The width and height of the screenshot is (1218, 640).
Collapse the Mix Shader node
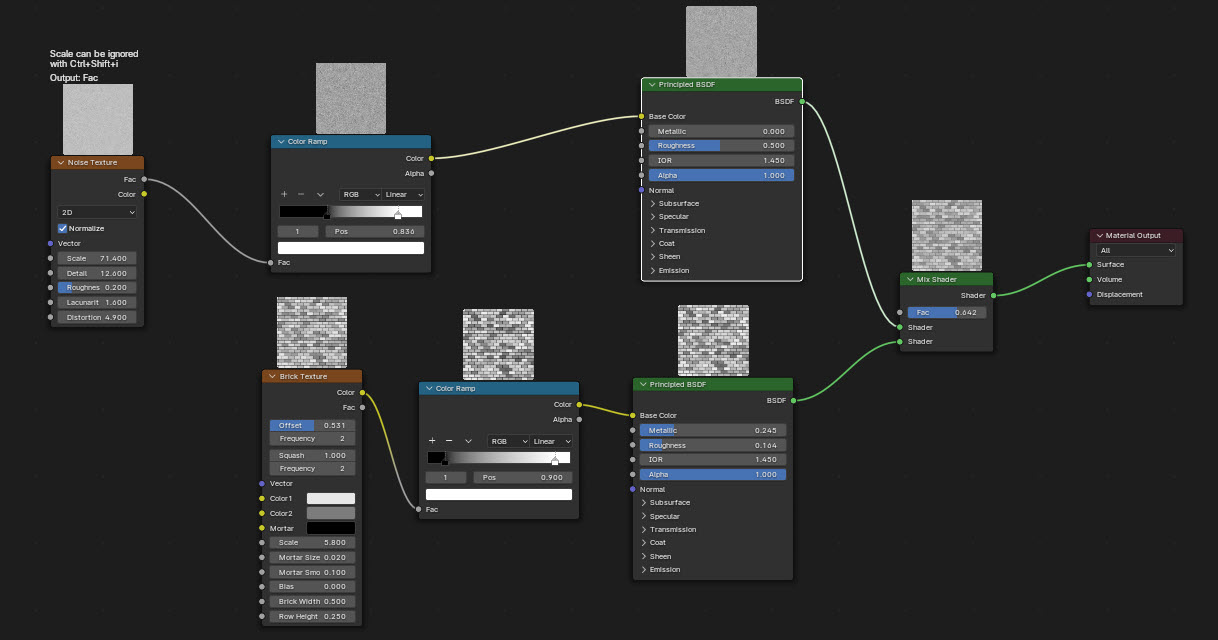(910, 279)
